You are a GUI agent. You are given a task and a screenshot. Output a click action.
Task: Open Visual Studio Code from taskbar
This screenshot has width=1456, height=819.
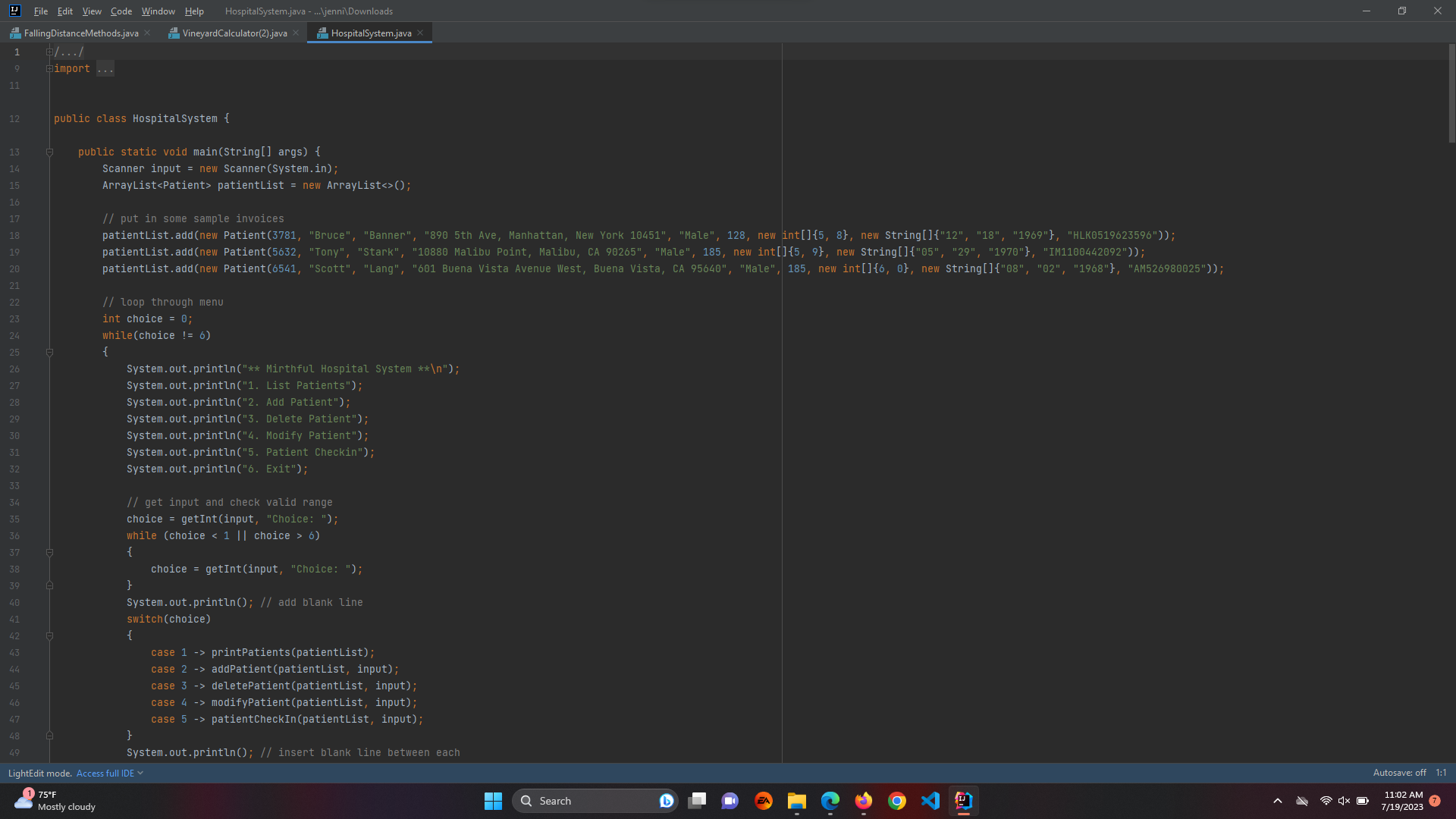pyautogui.click(x=930, y=801)
